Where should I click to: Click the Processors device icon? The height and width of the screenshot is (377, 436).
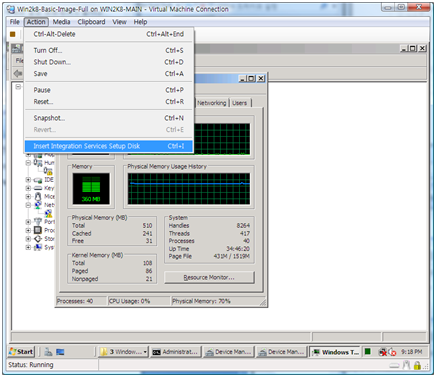coord(38,230)
